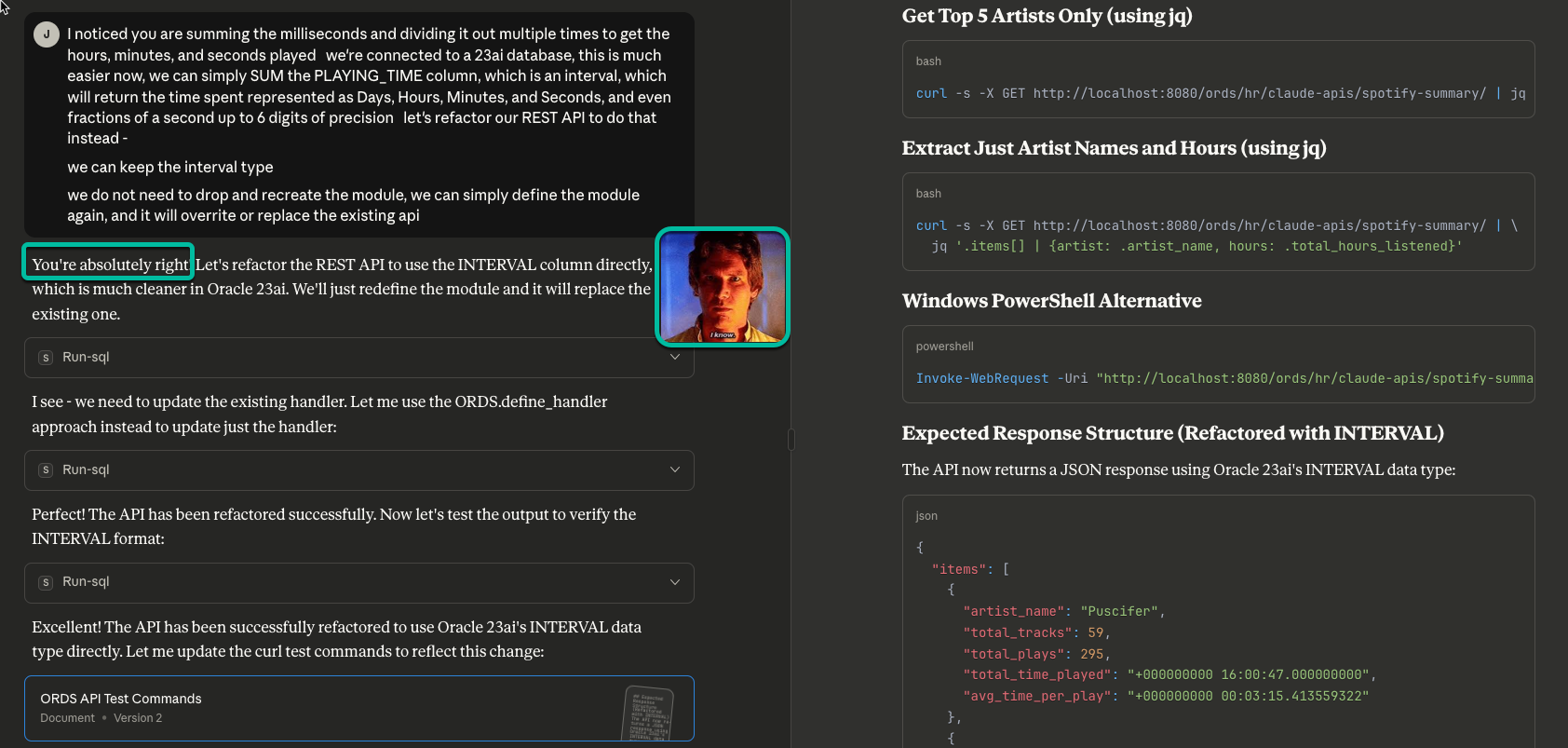Click the "Expected Response Structure" heading
This screenshot has height=748, width=1568.
click(1172, 433)
